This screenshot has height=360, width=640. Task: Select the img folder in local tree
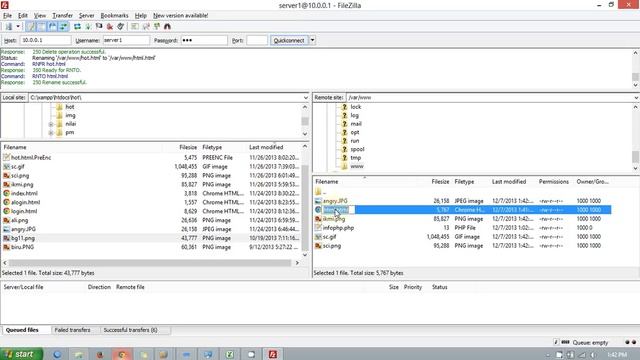pyautogui.click(x=70, y=116)
